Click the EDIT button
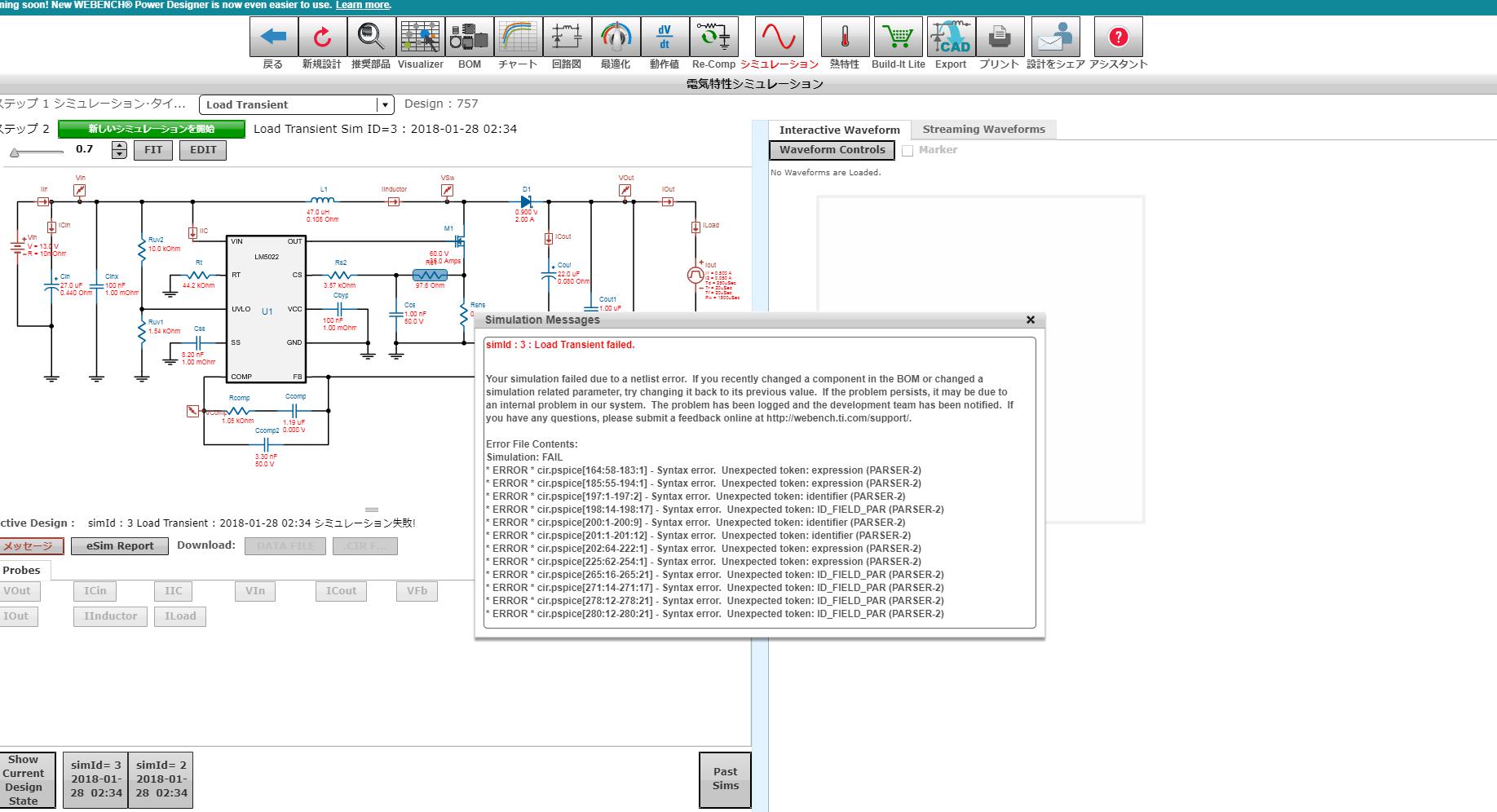This screenshot has height=812, width=1497. tap(203, 150)
